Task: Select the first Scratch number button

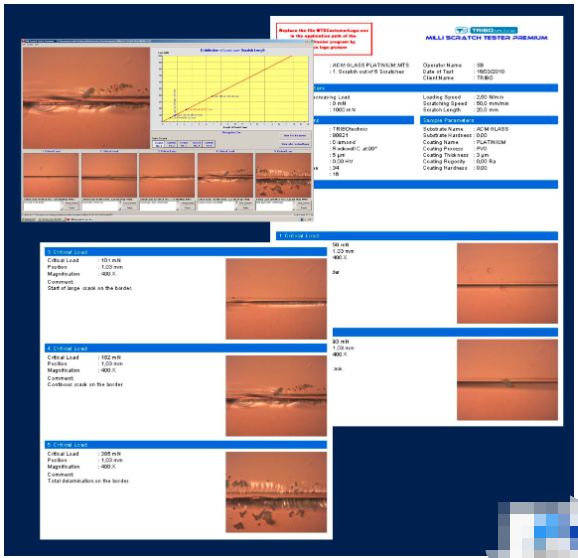Action: point(159,144)
